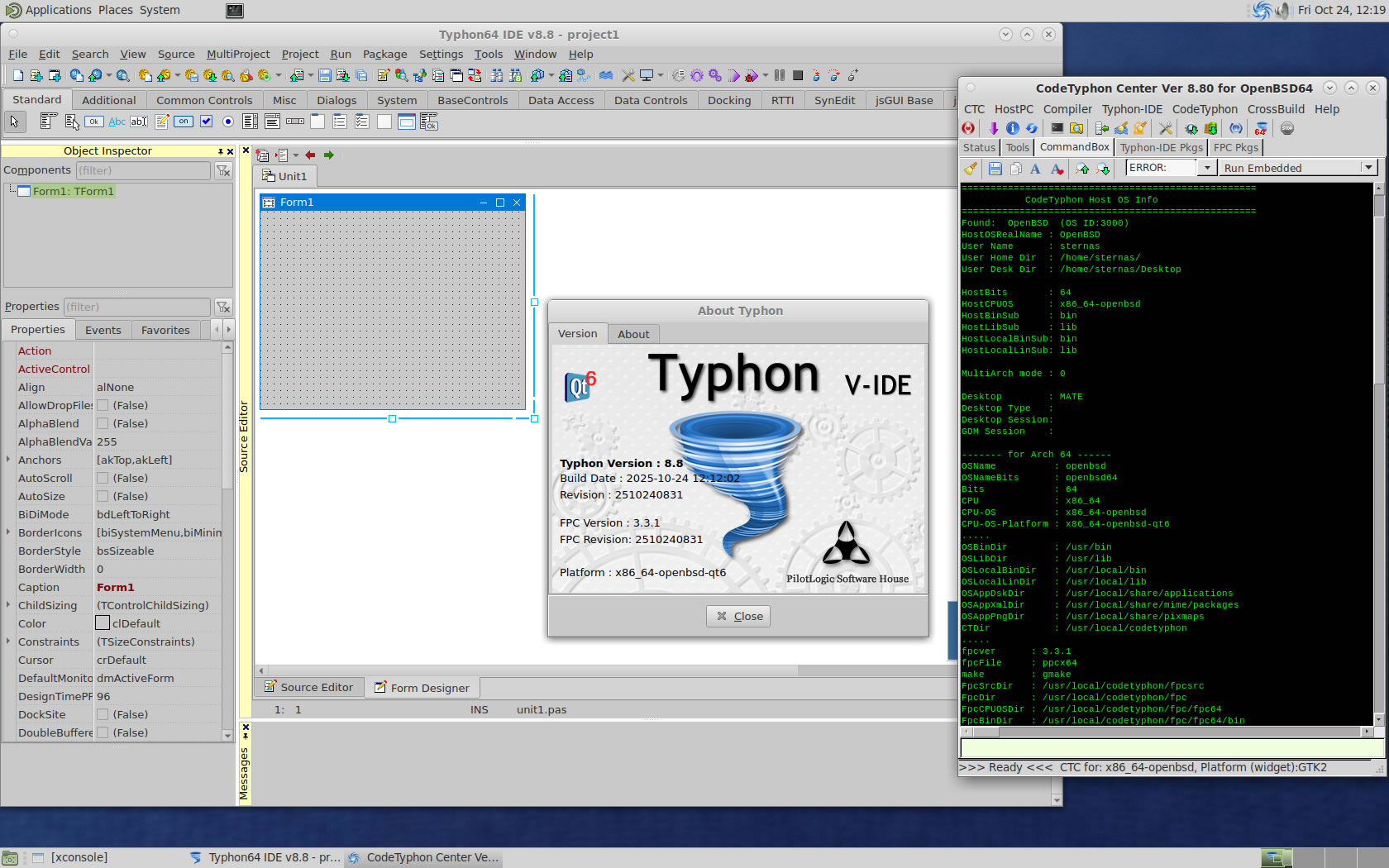The image size is (1389, 868).
Task: Click the blue info icon in CodeTyphon Center
Action: tap(1012, 128)
